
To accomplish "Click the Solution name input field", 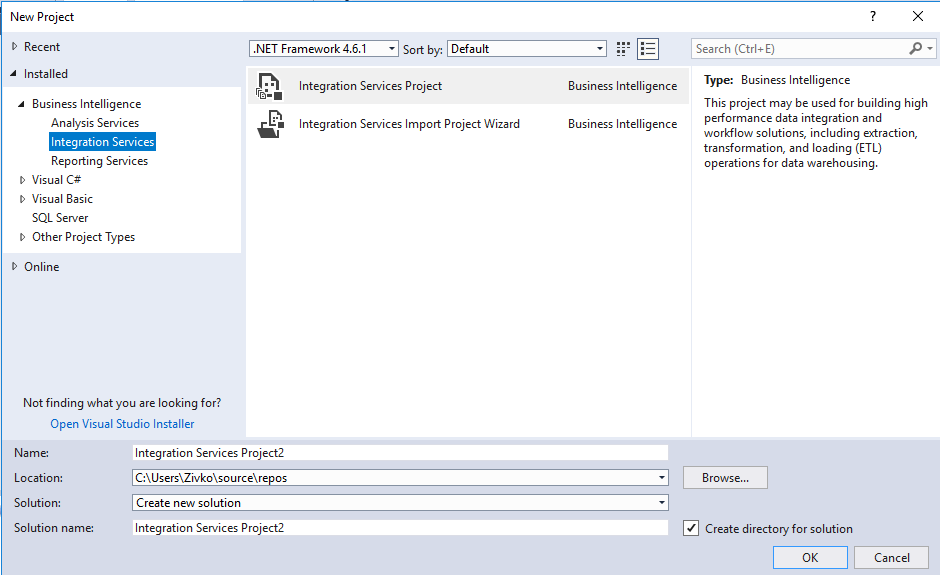I will tap(400, 528).
